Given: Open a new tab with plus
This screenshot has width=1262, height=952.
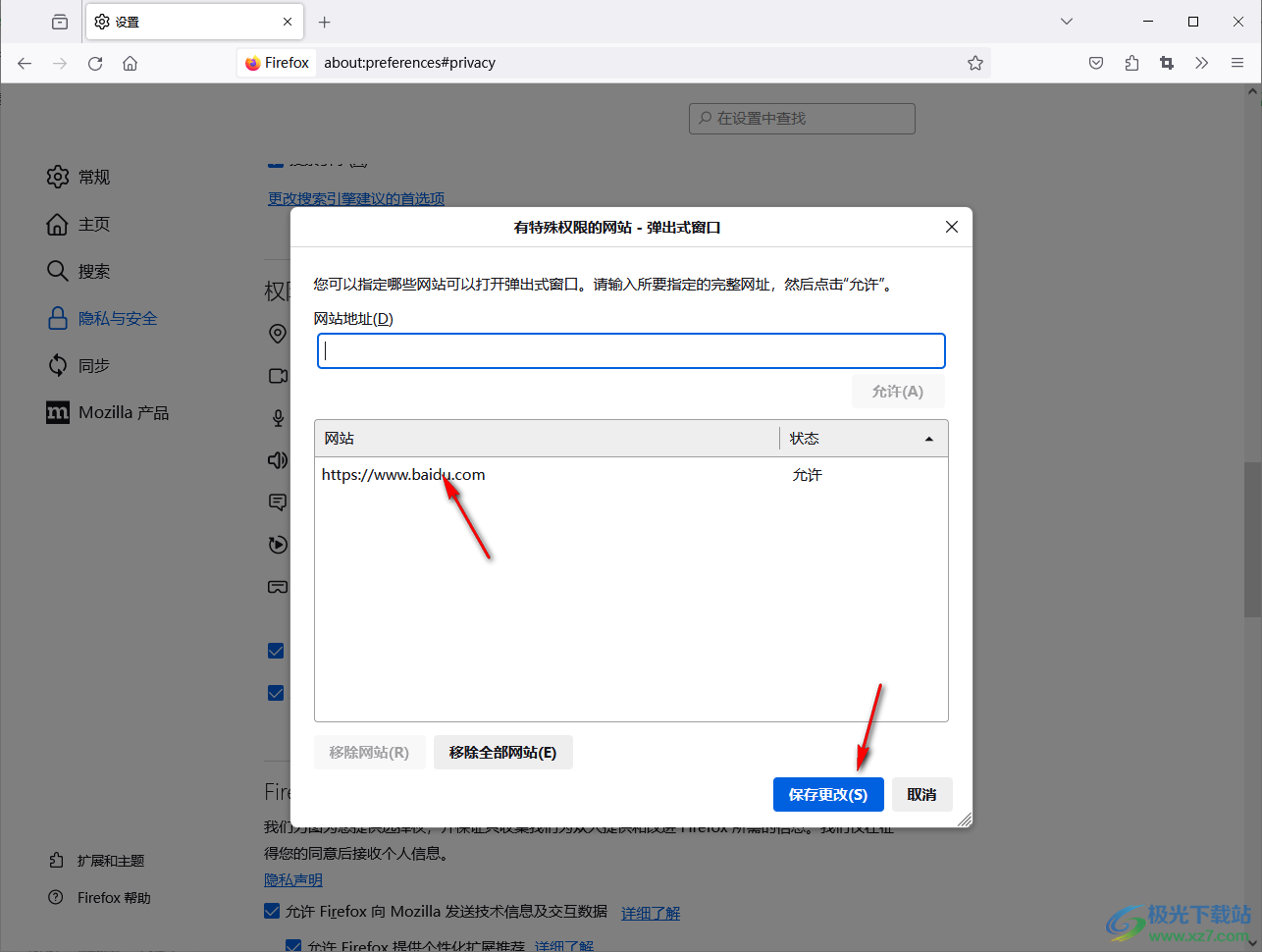Looking at the screenshot, I should coord(325,22).
